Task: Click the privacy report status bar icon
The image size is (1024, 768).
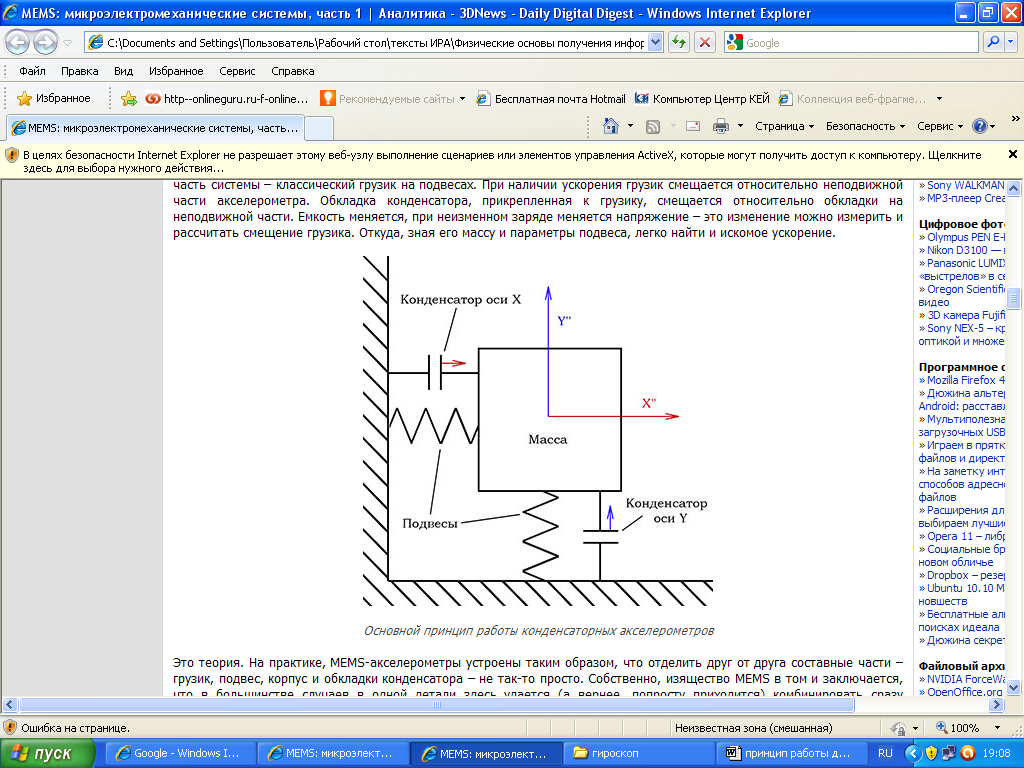Action: (899, 728)
